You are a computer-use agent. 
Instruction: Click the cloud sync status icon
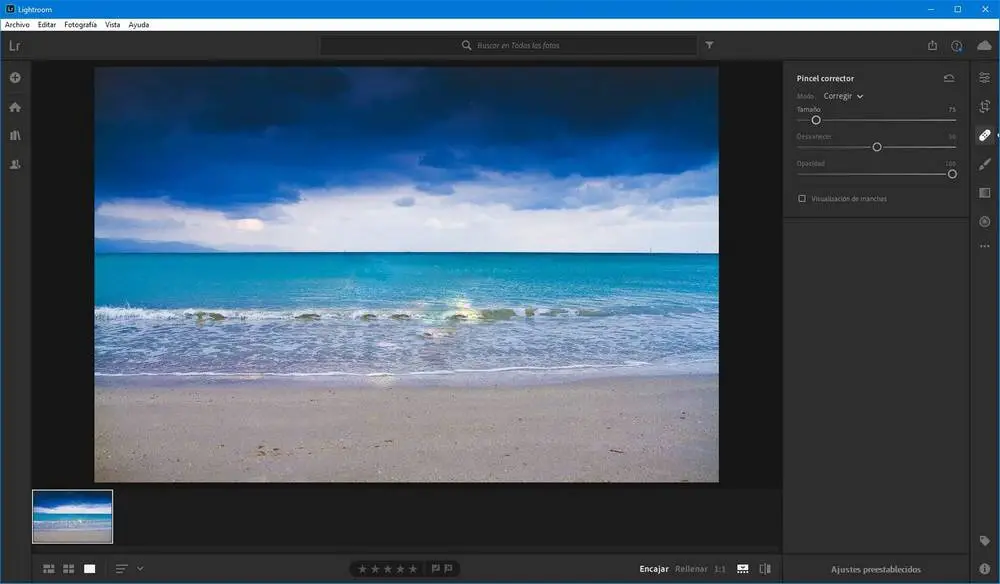(x=984, y=46)
